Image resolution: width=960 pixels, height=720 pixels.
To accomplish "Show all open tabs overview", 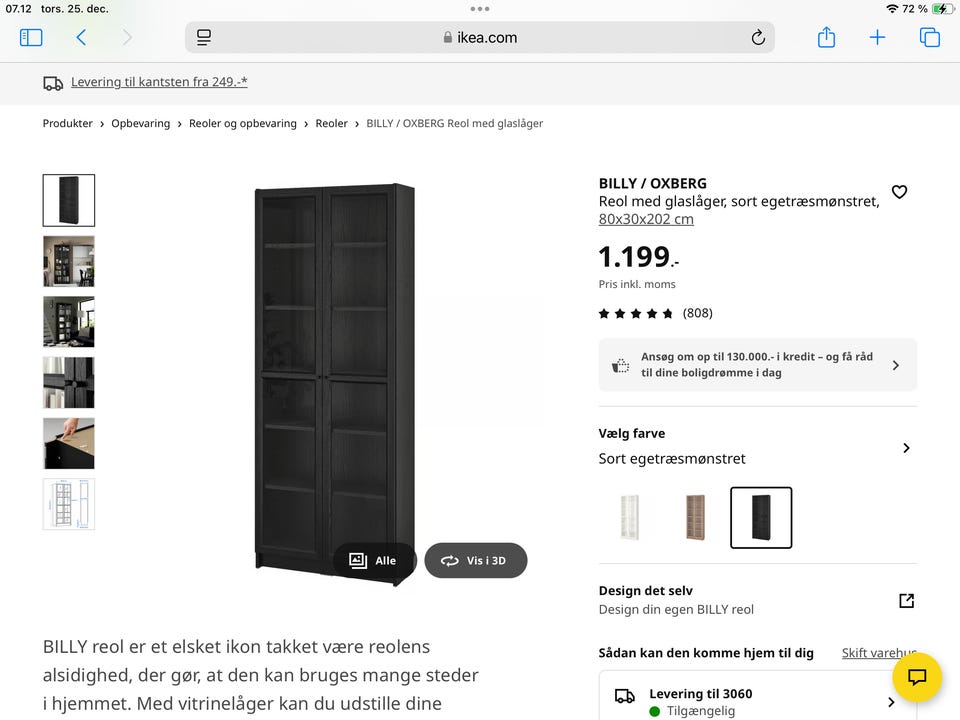I will click(x=929, y=38).
